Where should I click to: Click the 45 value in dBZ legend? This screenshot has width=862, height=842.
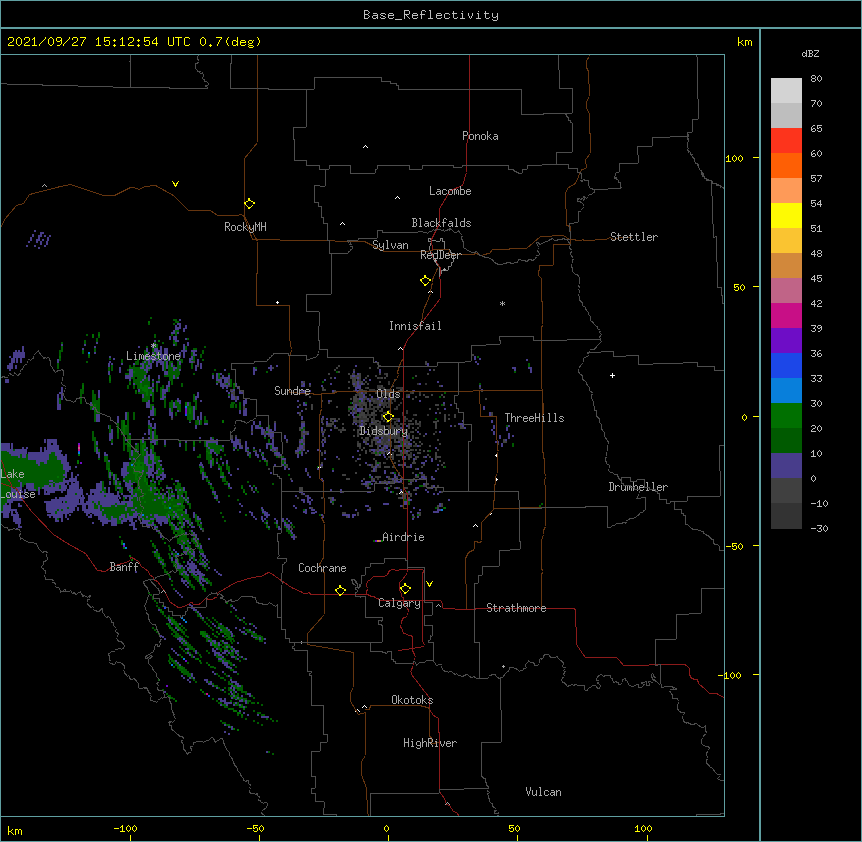(816, 278)
